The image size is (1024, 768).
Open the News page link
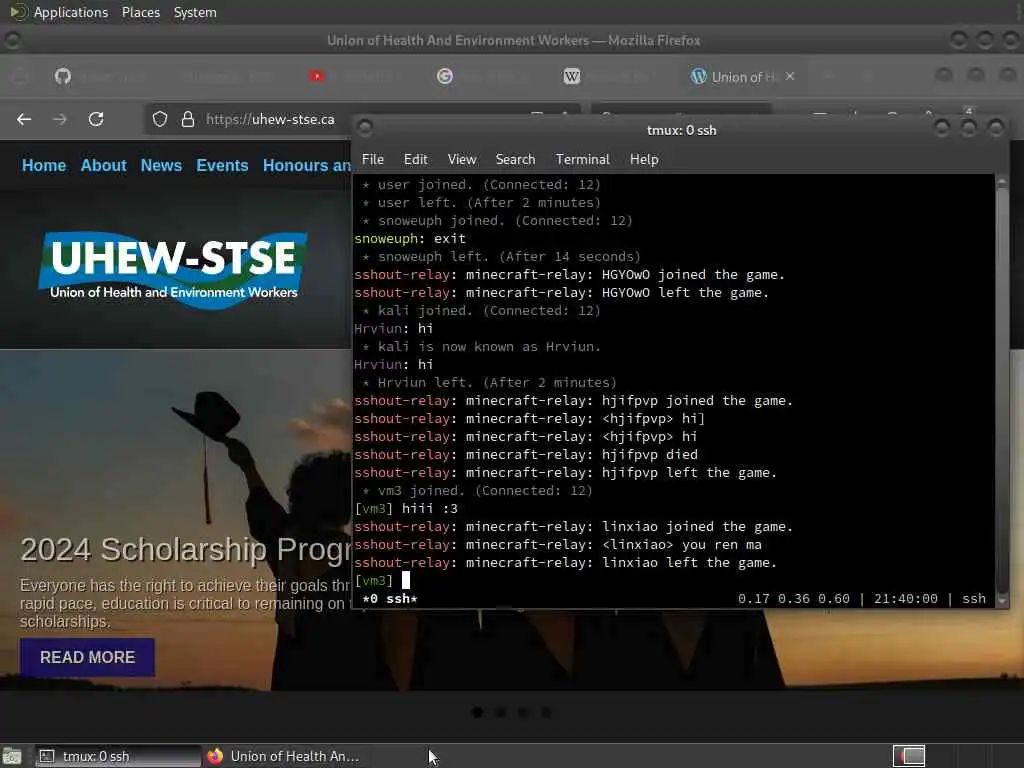(x=161, y=165)
